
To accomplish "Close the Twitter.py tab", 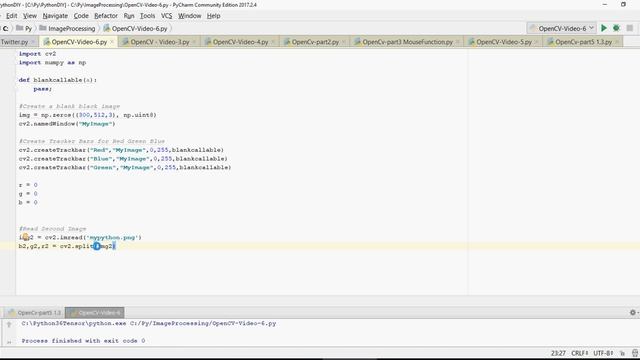I will pyautogui.click(x=33, y=42).
